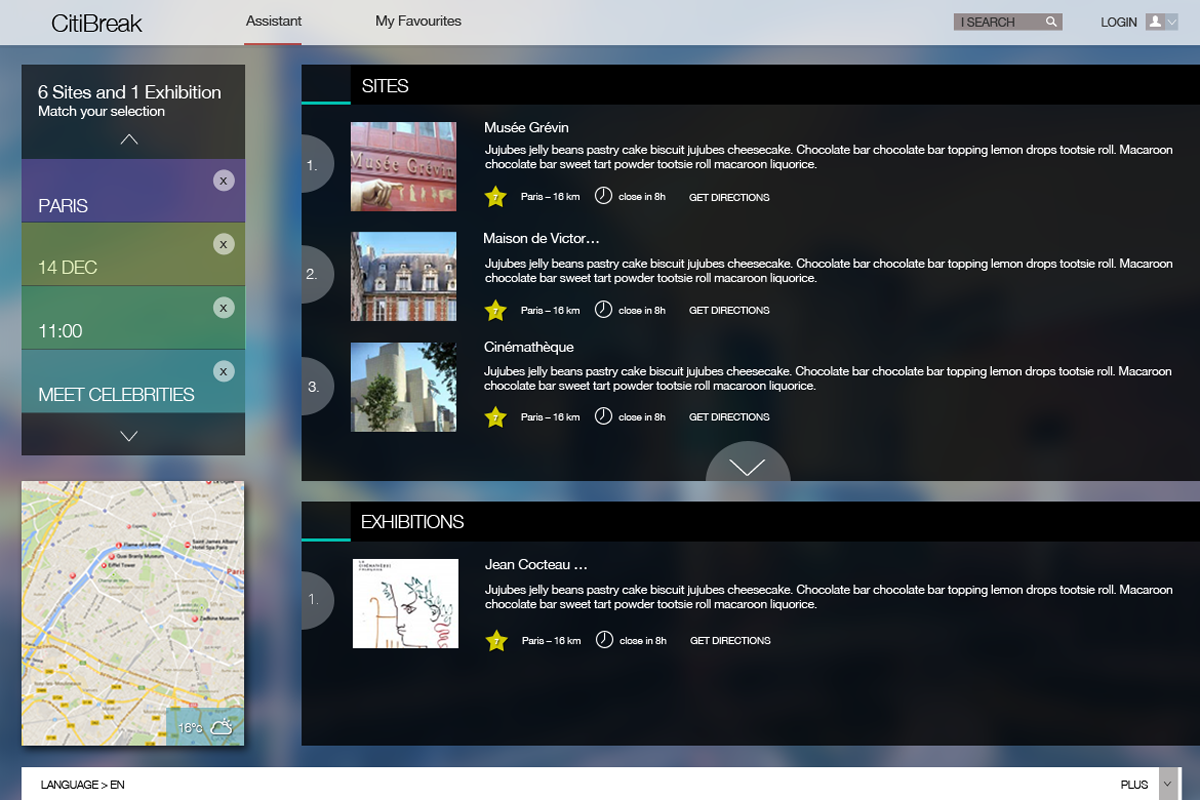Click in the search input field

pos(996,22)
